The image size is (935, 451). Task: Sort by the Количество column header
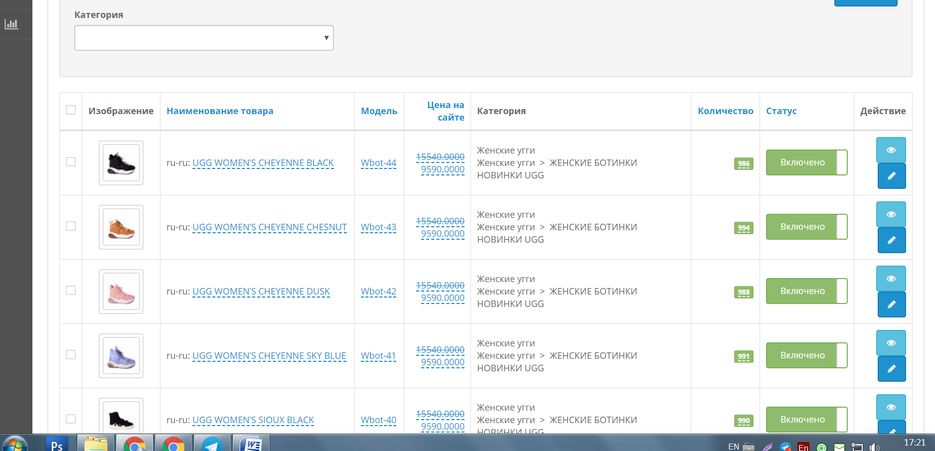pos(726,111)
